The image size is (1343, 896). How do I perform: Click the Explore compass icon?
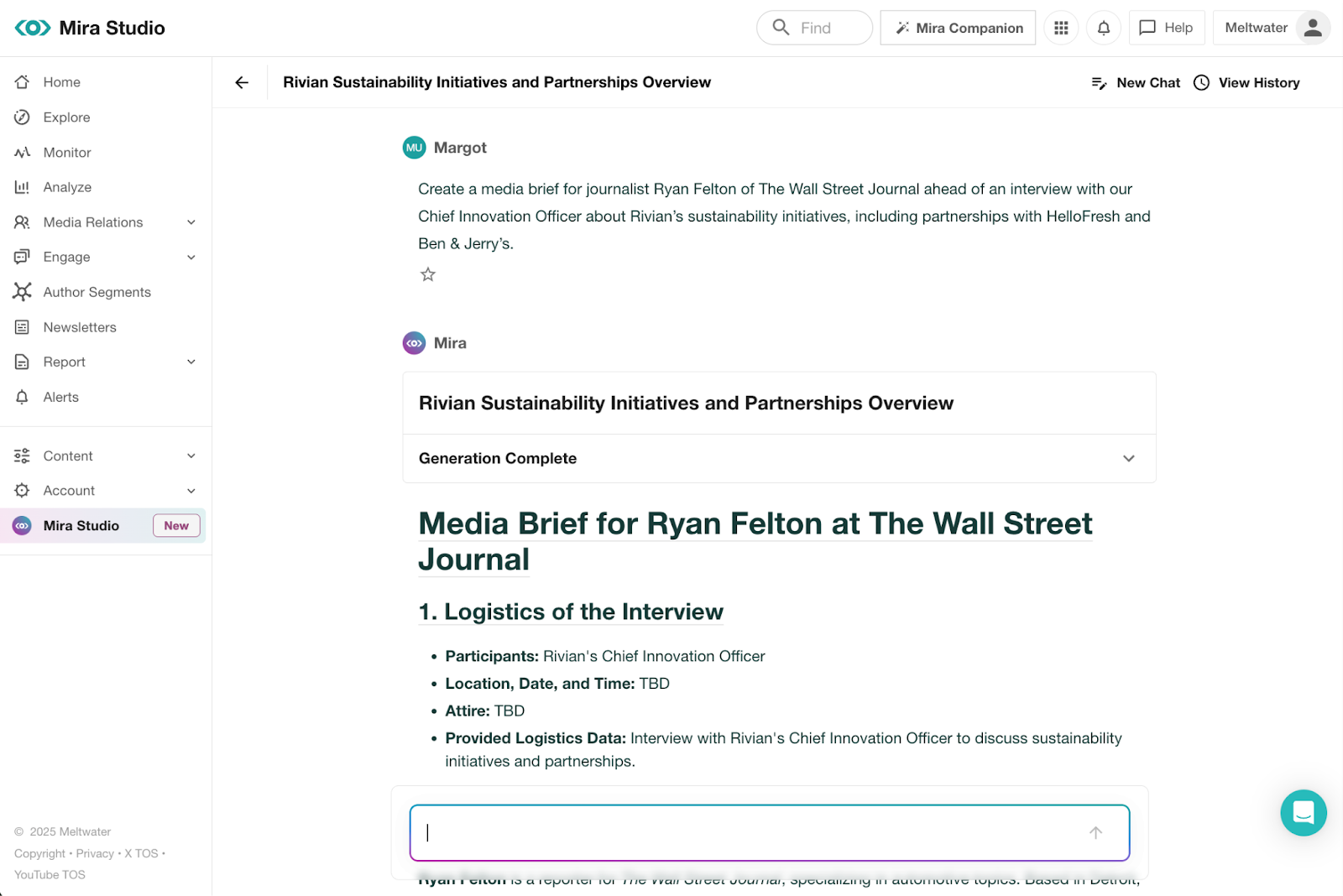(23, 117)
